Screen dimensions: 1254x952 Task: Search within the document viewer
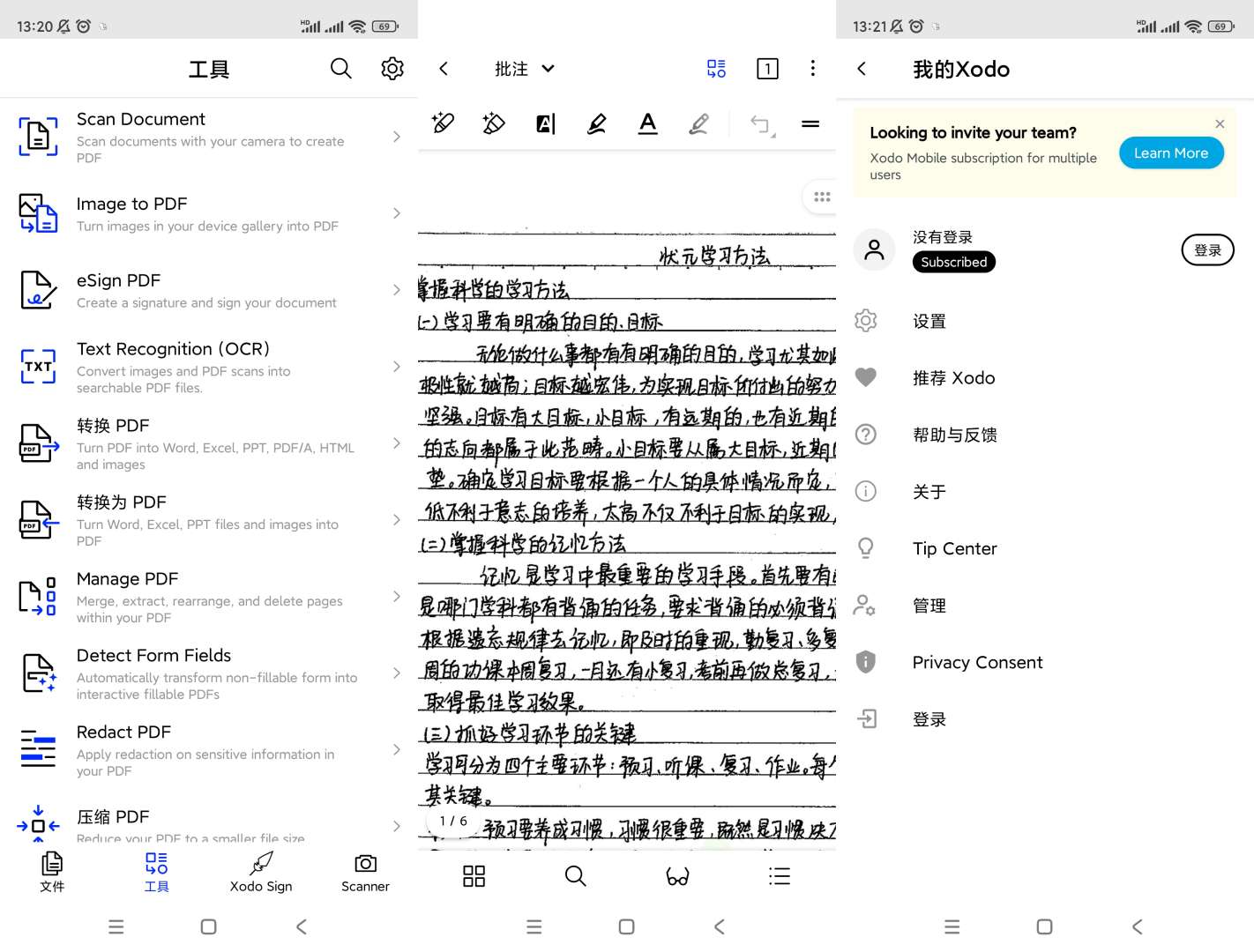coord(576,875)
